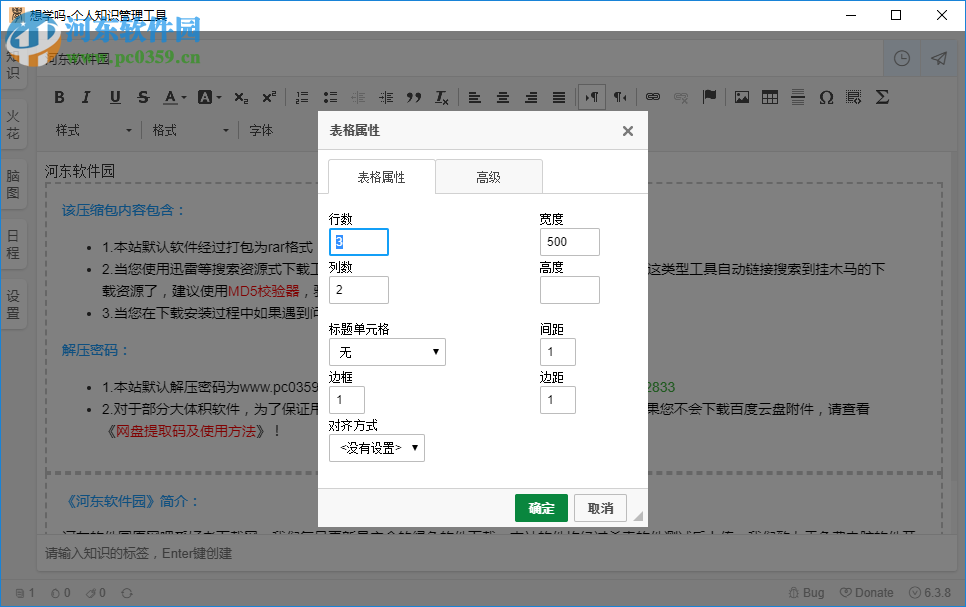Screen dimensions: 966x607
Task: Insert a special character with the Omega icon
Action: (x=827, y=97)
